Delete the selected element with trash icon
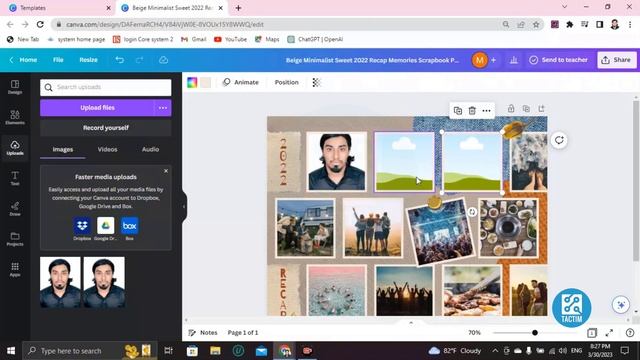The height and width of the screenshot is (360, 640). pyautogui.click(x=472, y=111)
